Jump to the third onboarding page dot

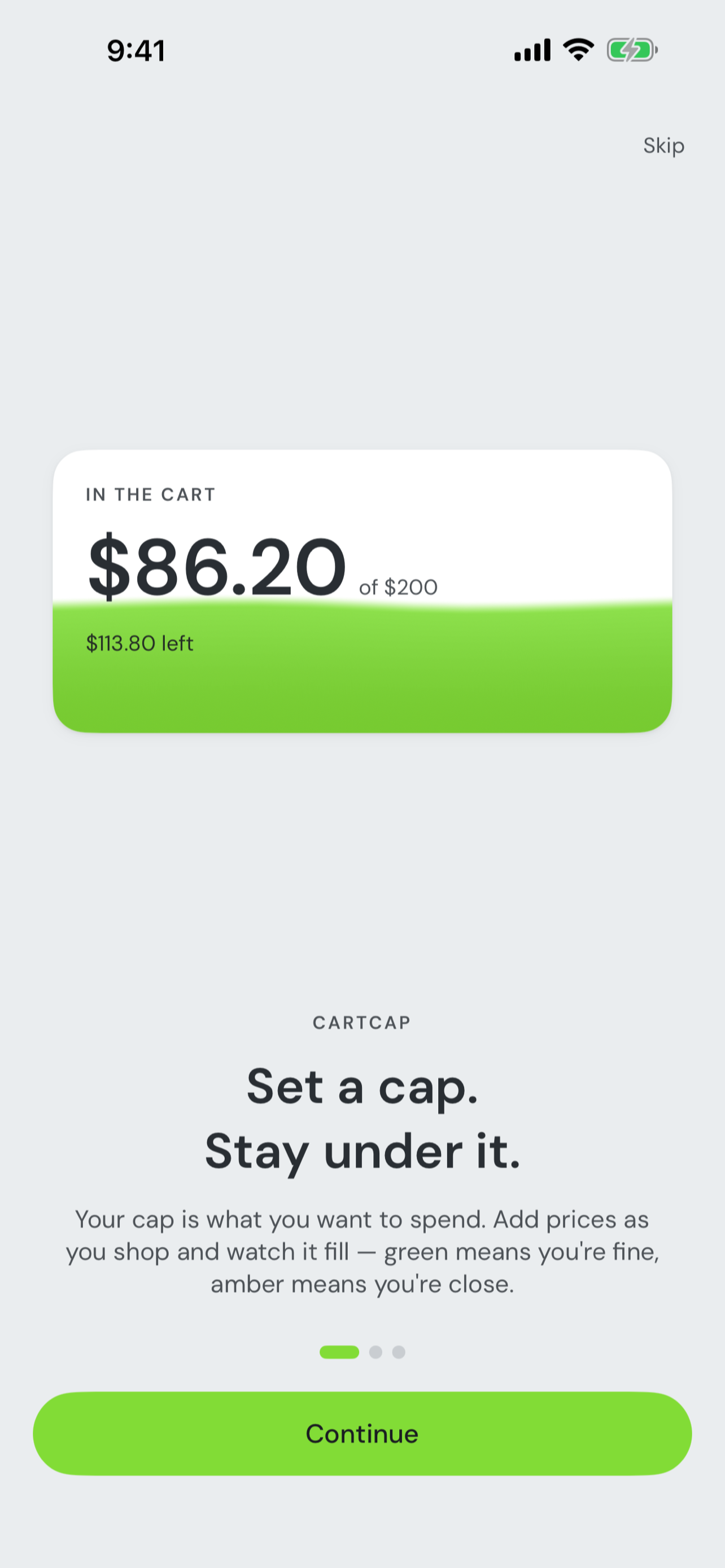coord(399,1352)
